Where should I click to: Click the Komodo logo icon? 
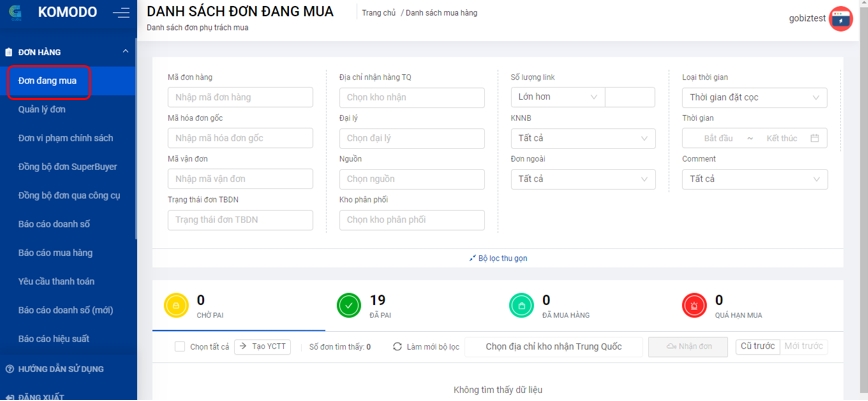[x=17, y=14]
